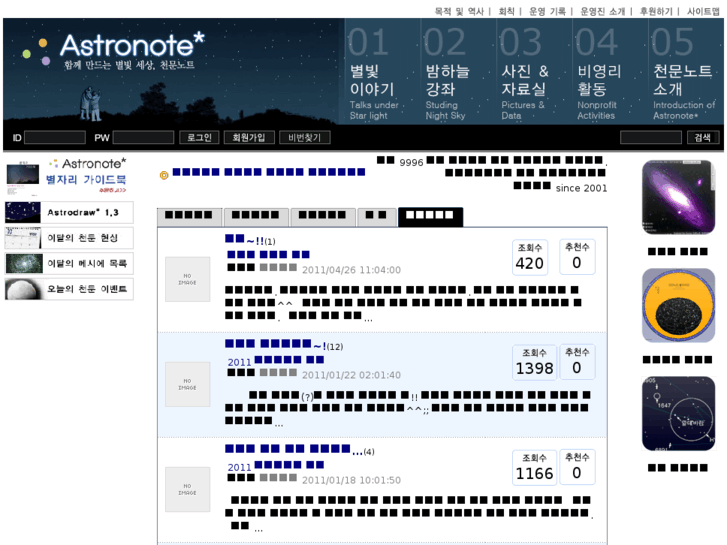Click the NO IMAGE thumbnail of the 2011/04/26 post
727x545 pixels.
point(188,279)
